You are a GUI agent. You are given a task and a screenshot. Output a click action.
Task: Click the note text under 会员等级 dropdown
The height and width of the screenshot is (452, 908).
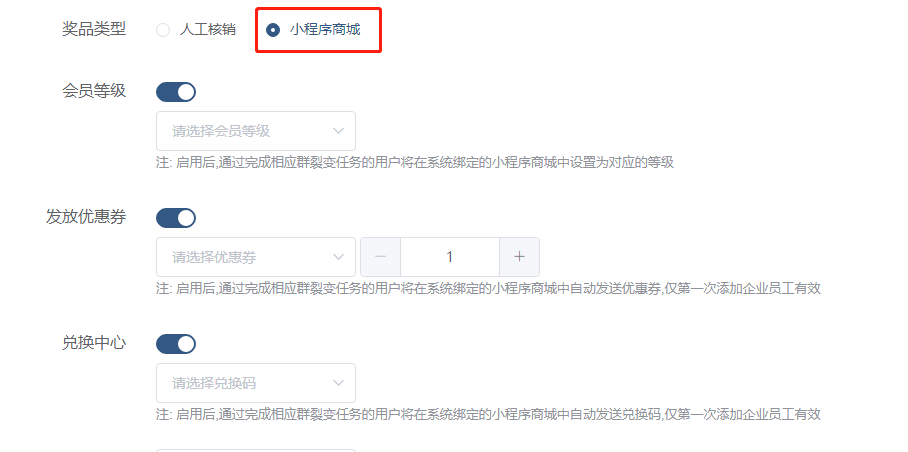point(415,163)
